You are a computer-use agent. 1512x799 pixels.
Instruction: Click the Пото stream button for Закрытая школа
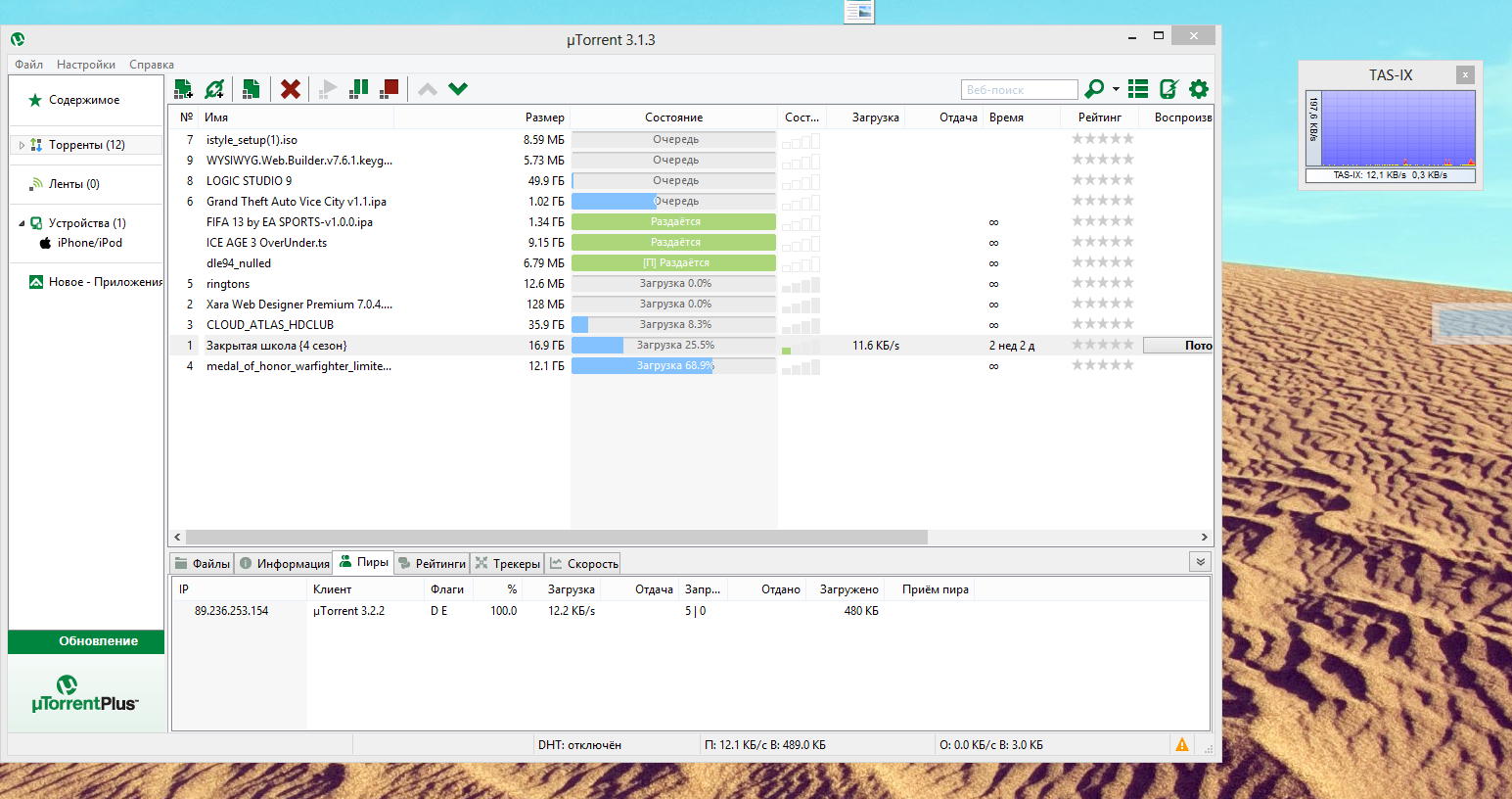pos(1178,346)
